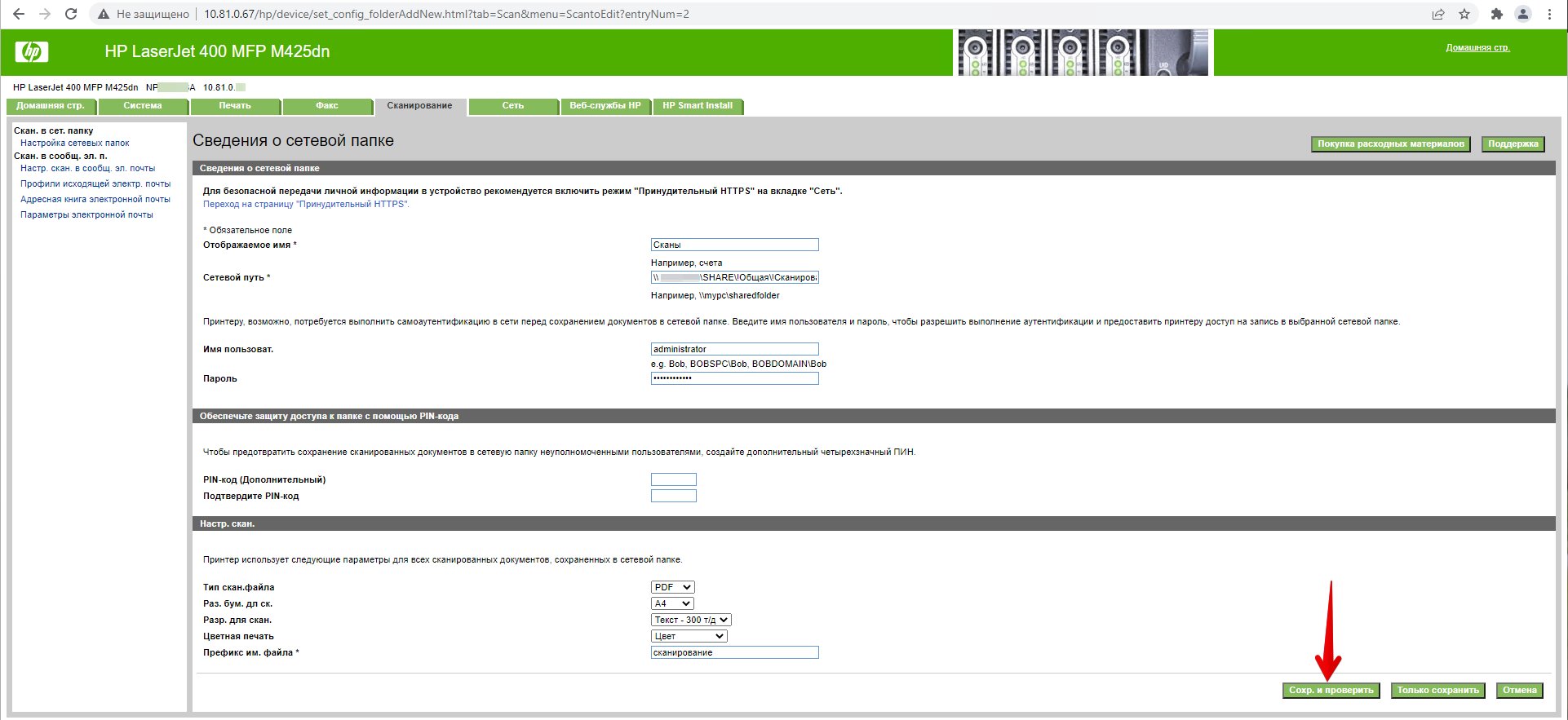Screen dimensions: 1568x720
Task: Click the Настр. скан. section header
Action: tap(874, 523)
